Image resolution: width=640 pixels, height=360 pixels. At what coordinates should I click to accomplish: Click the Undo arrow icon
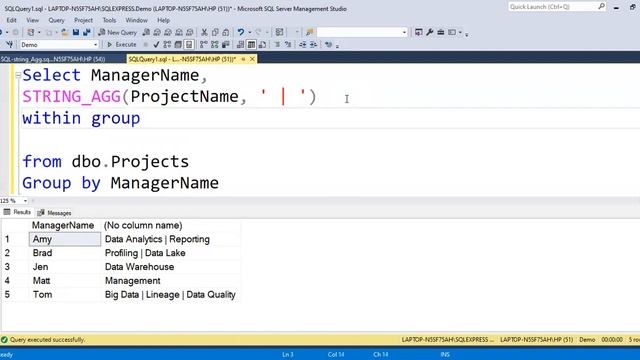[241, 32]
